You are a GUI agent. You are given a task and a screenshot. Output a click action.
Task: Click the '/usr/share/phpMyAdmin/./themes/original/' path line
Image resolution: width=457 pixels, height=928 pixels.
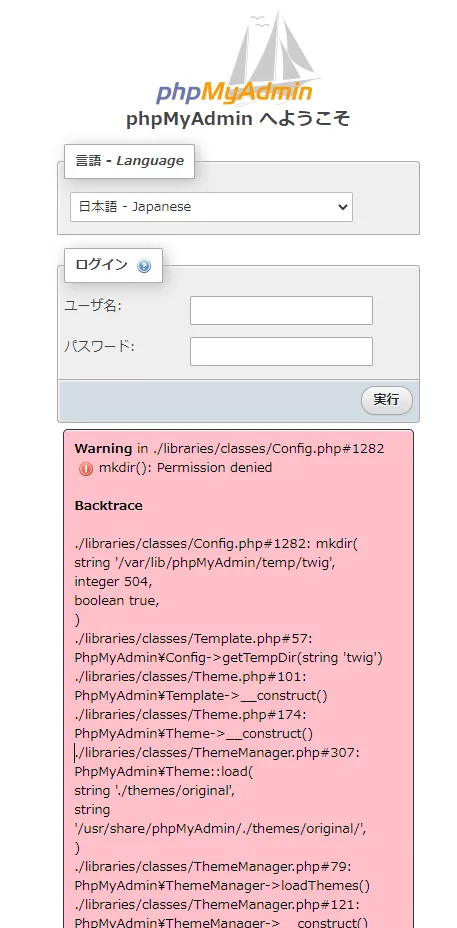click(221, 829)
